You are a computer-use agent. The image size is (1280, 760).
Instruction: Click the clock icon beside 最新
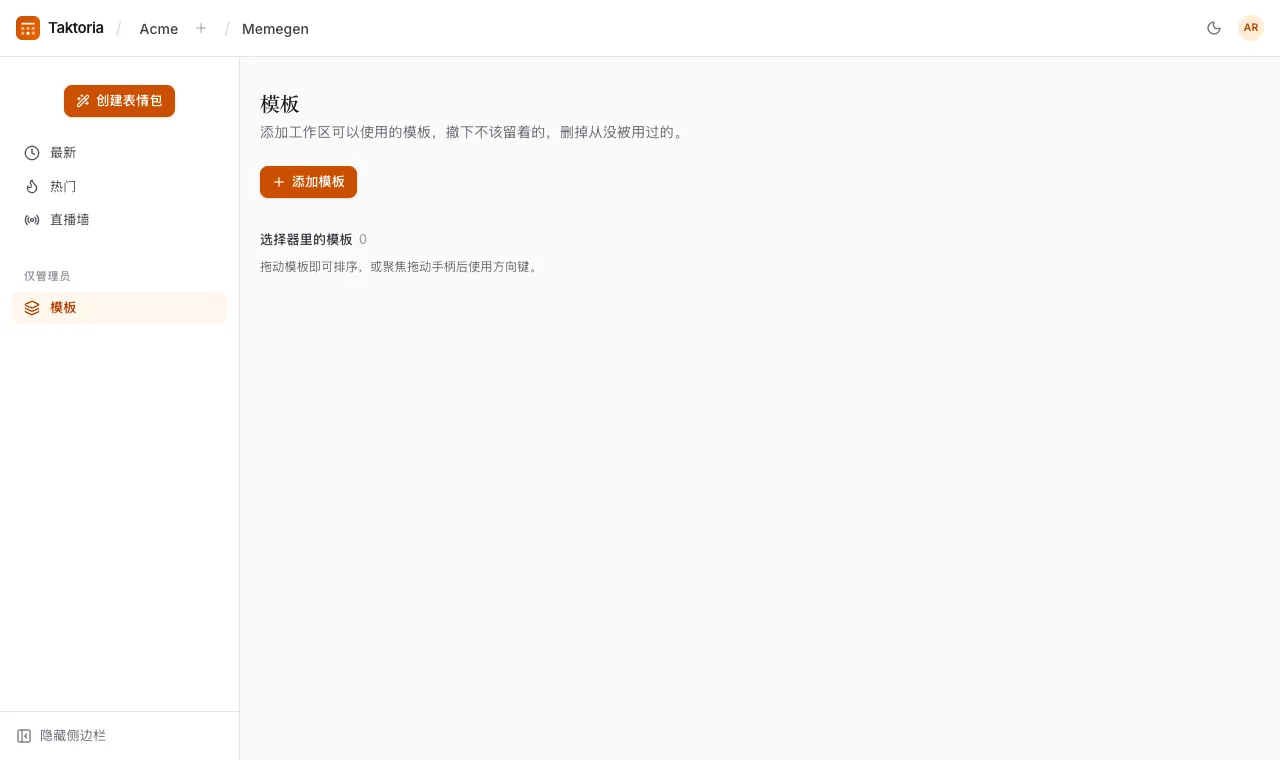pyautogui.click(x=32, y=153)
